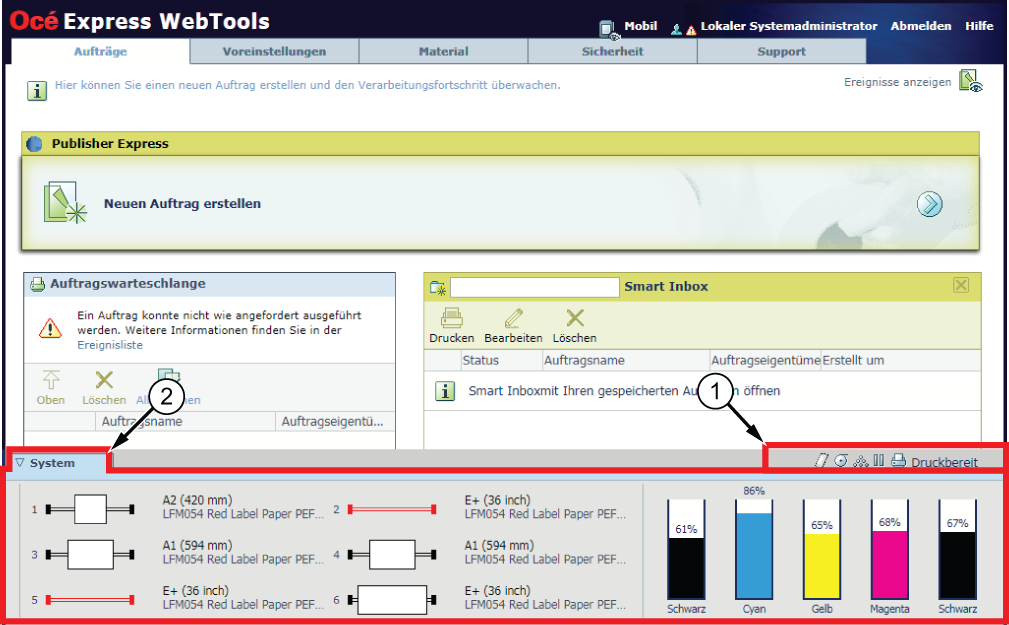
Task: Open the Ereignisliste link
Action: [x=110, y=345]
